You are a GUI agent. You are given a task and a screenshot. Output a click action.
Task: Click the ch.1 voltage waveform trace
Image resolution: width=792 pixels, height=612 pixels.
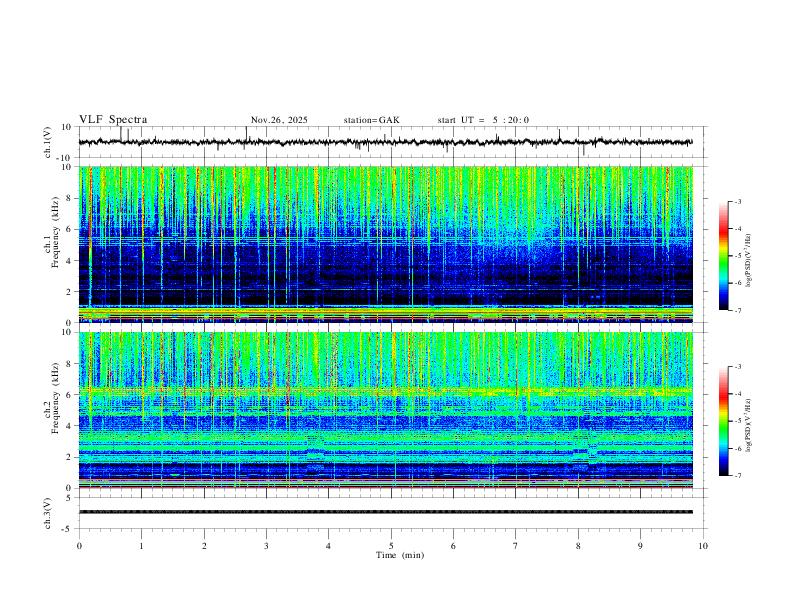(385, 142)
